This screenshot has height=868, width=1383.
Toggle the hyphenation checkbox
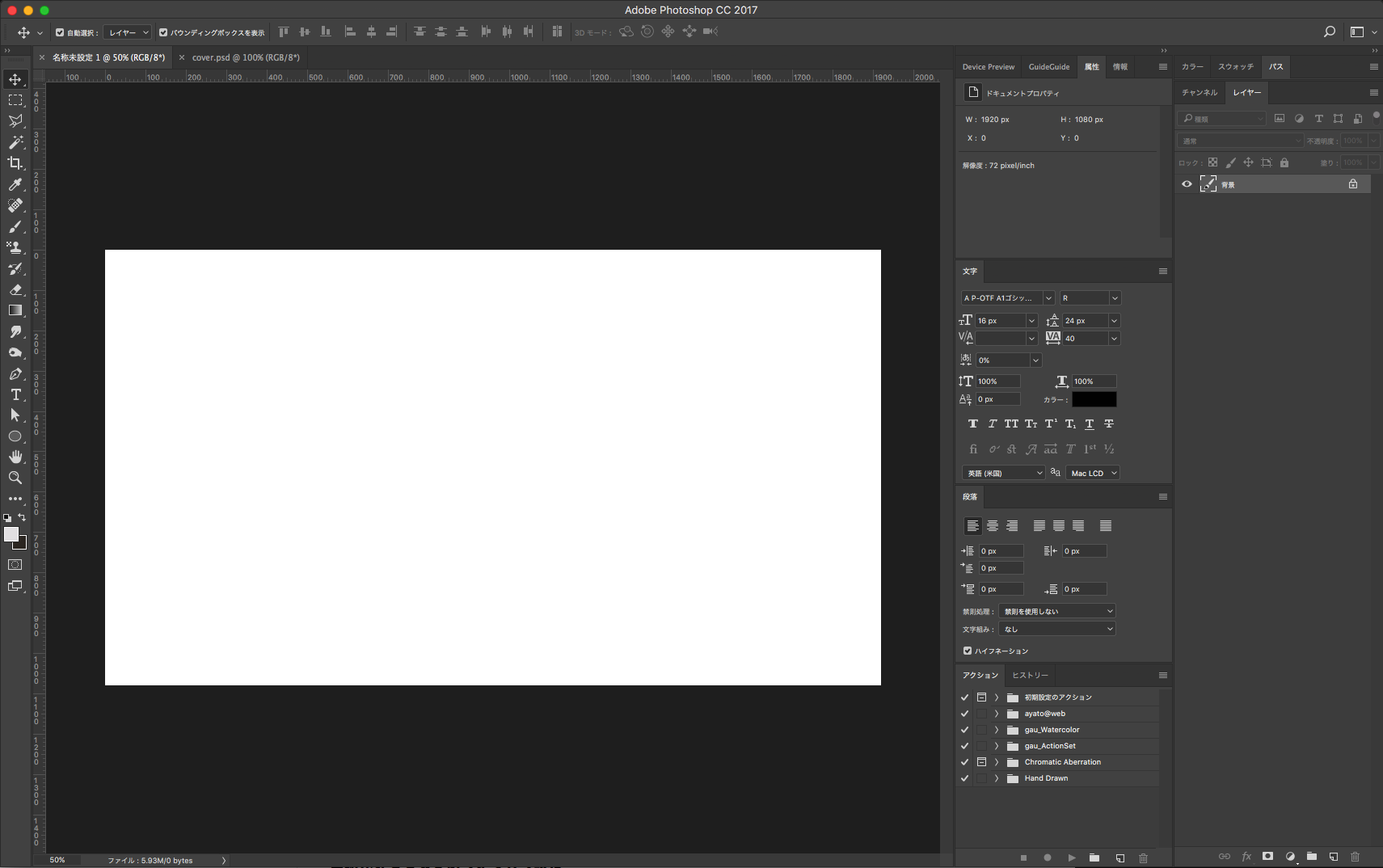(x=968, y=651)
